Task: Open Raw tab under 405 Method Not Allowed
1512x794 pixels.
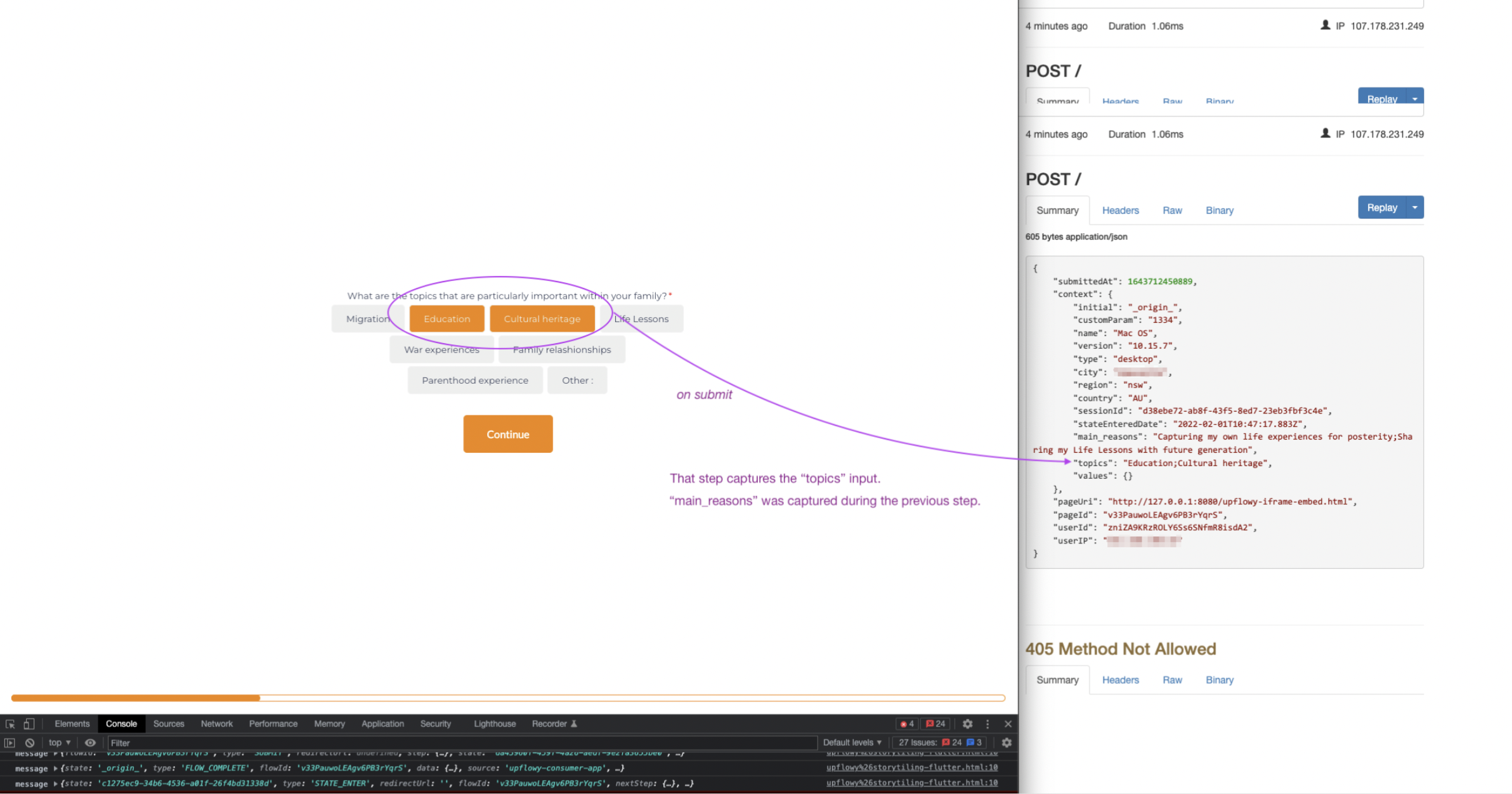Action: tap(1172, 680)
